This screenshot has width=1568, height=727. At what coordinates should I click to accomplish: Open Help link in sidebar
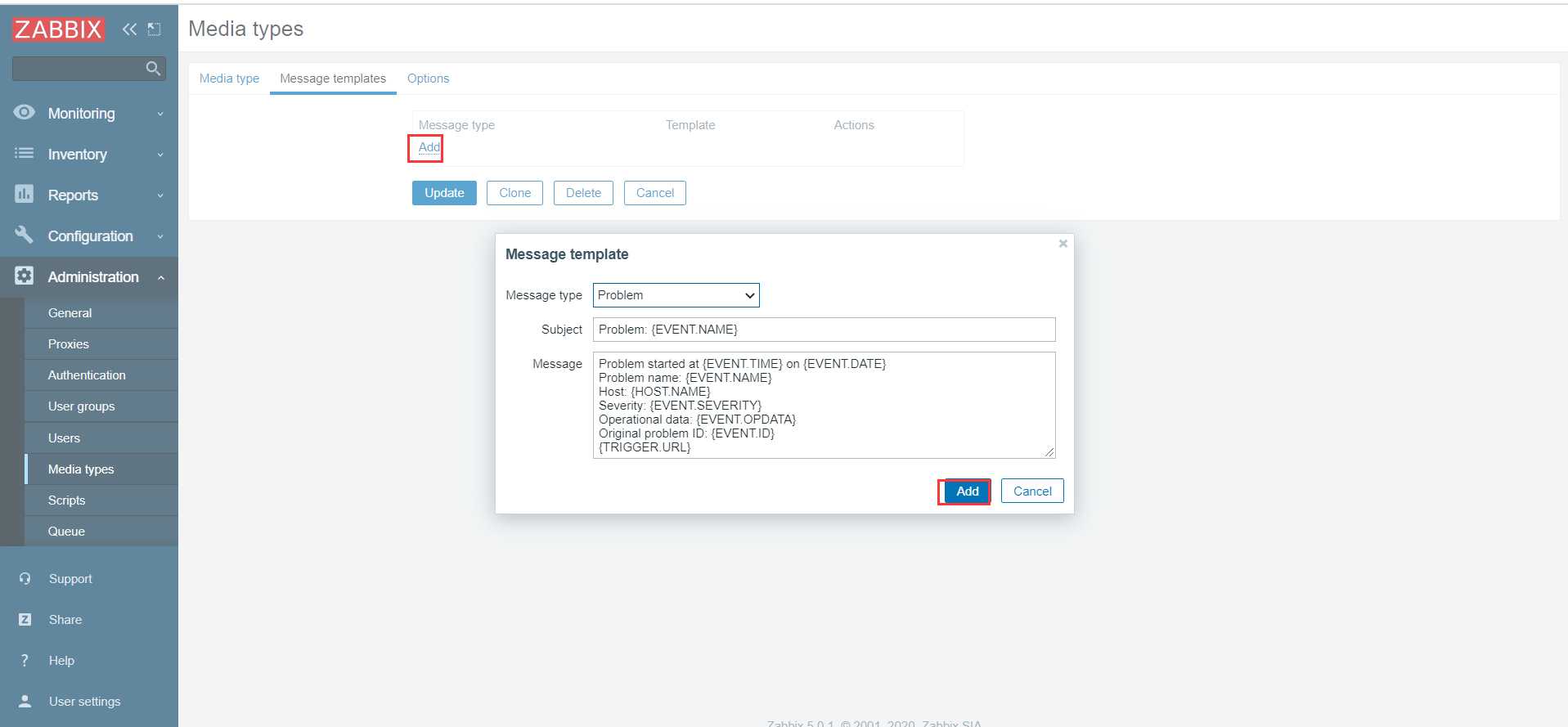61,661
